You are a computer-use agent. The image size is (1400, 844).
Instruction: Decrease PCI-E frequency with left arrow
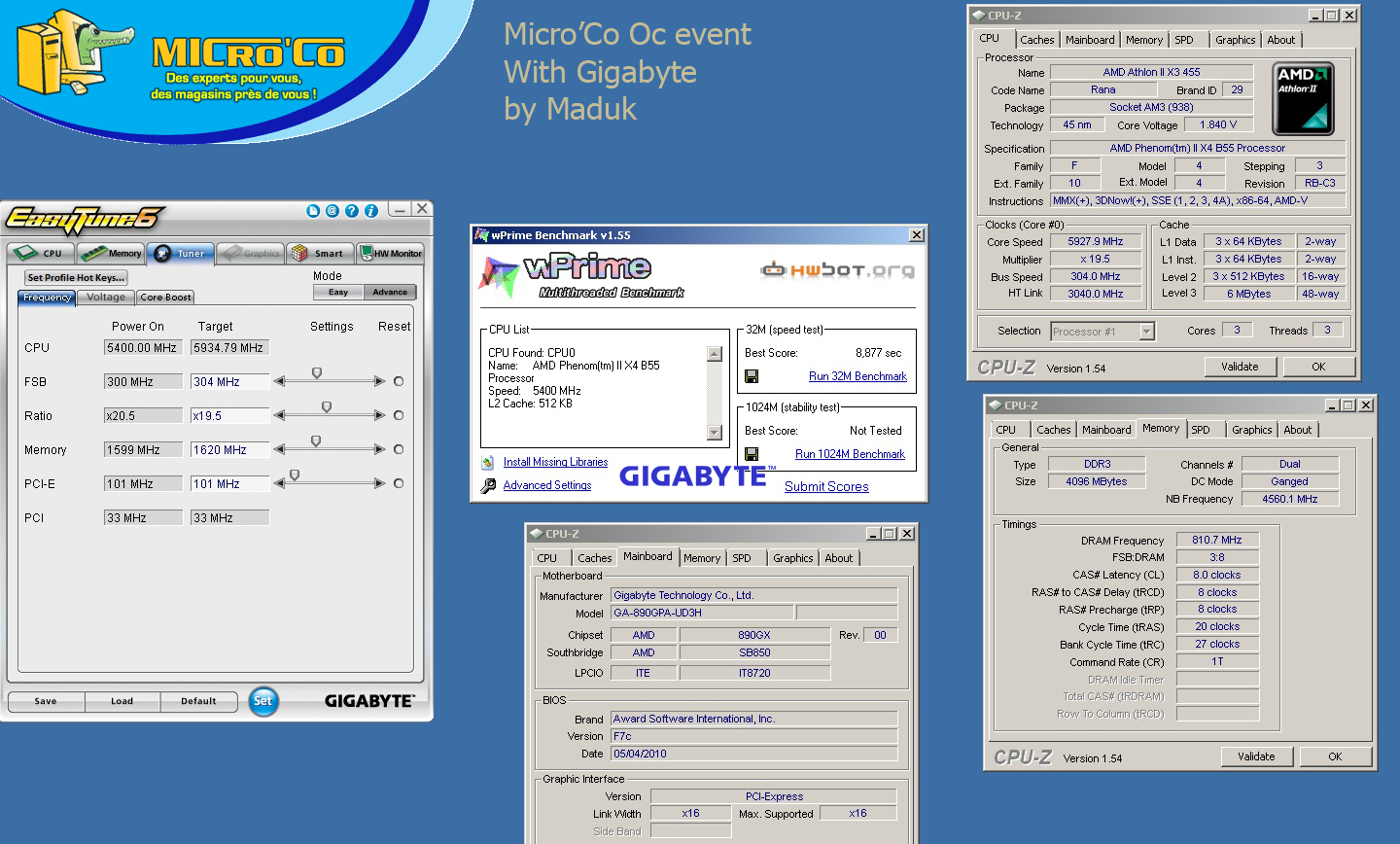point(280,483)
